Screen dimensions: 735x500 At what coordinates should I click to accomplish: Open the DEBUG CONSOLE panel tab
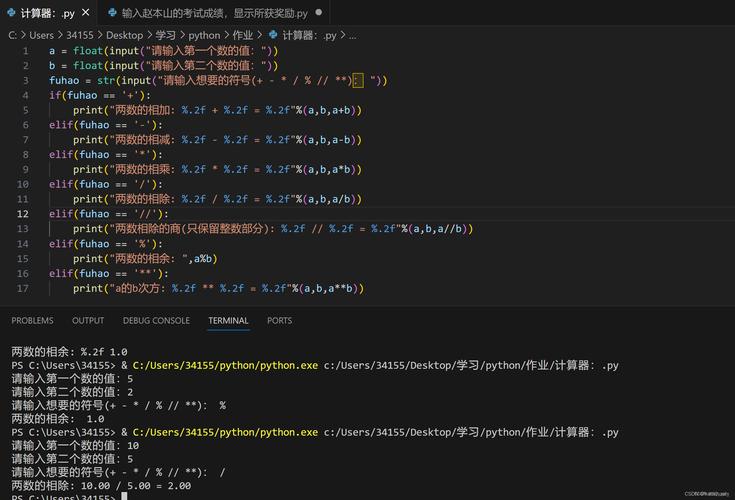[156, 321]
